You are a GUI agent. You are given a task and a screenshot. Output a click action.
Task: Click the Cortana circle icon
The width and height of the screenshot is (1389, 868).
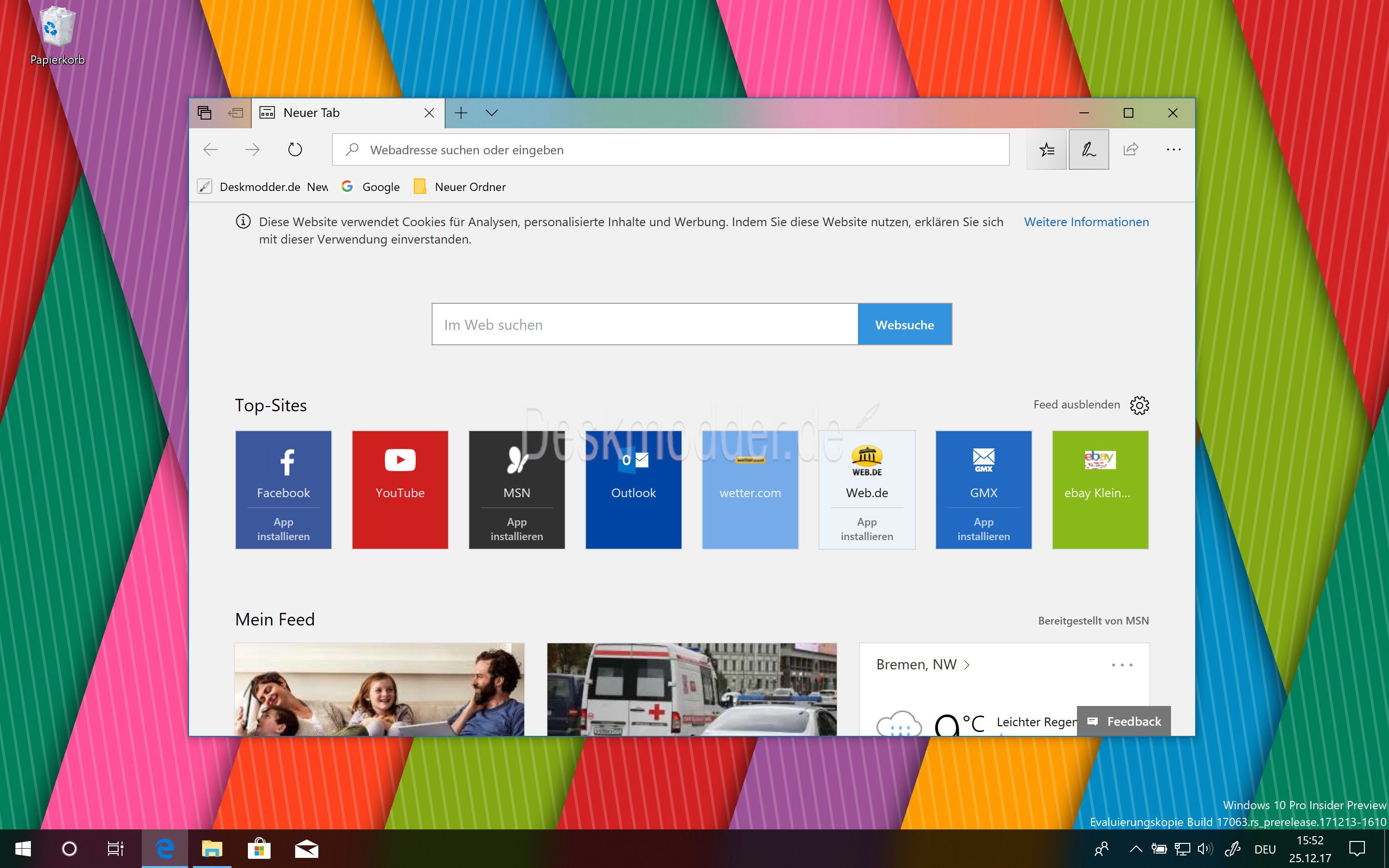(69, 849)
